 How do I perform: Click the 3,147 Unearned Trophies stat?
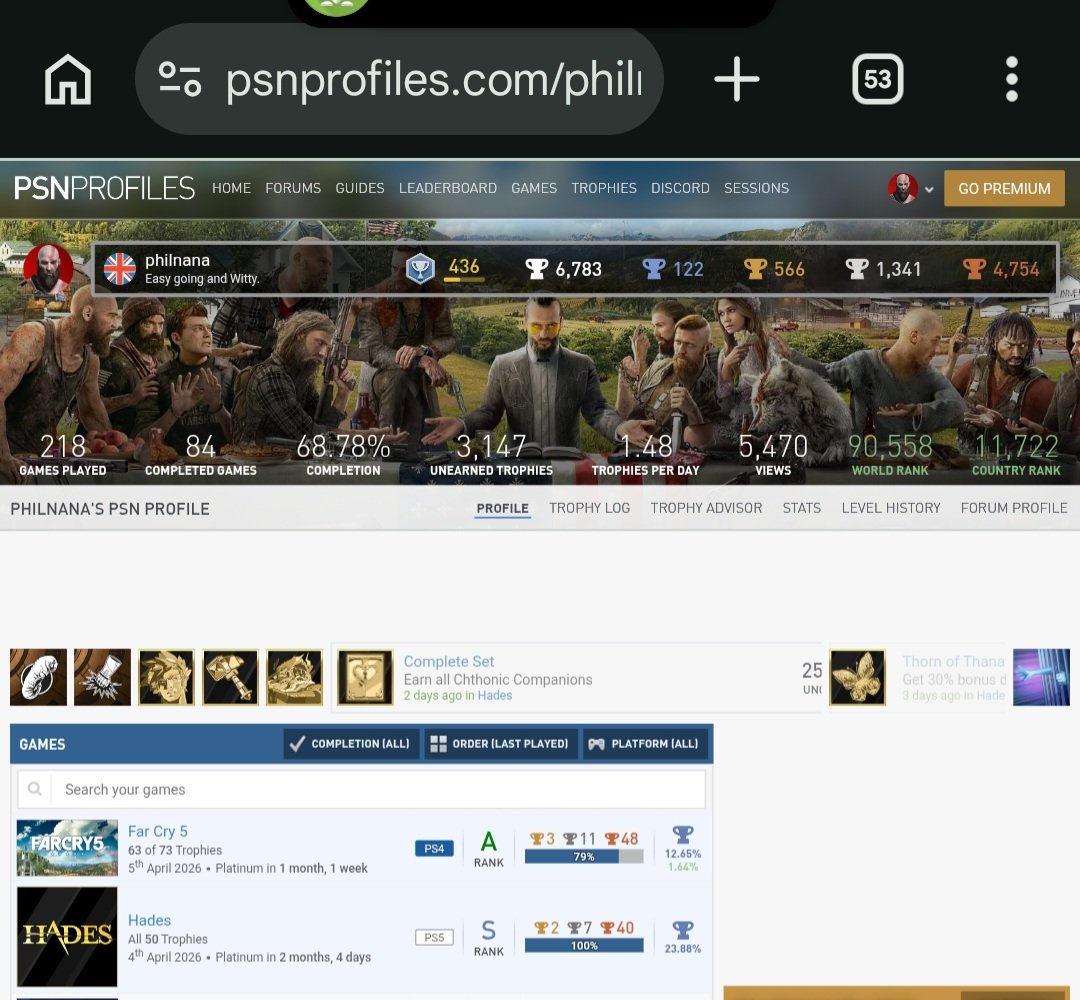point(491,455)
